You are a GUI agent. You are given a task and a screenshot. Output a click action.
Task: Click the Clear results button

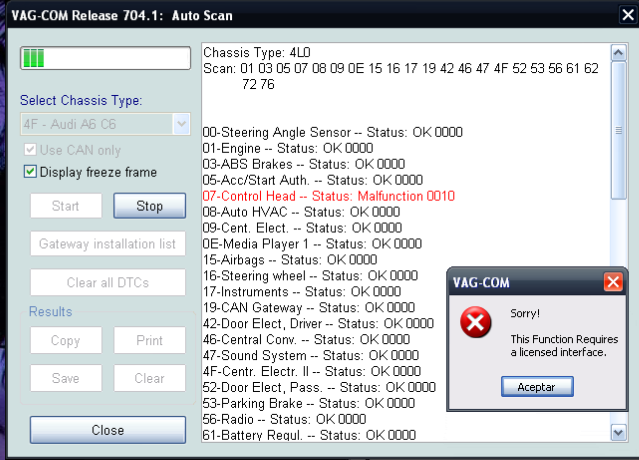tap(150, 378)
